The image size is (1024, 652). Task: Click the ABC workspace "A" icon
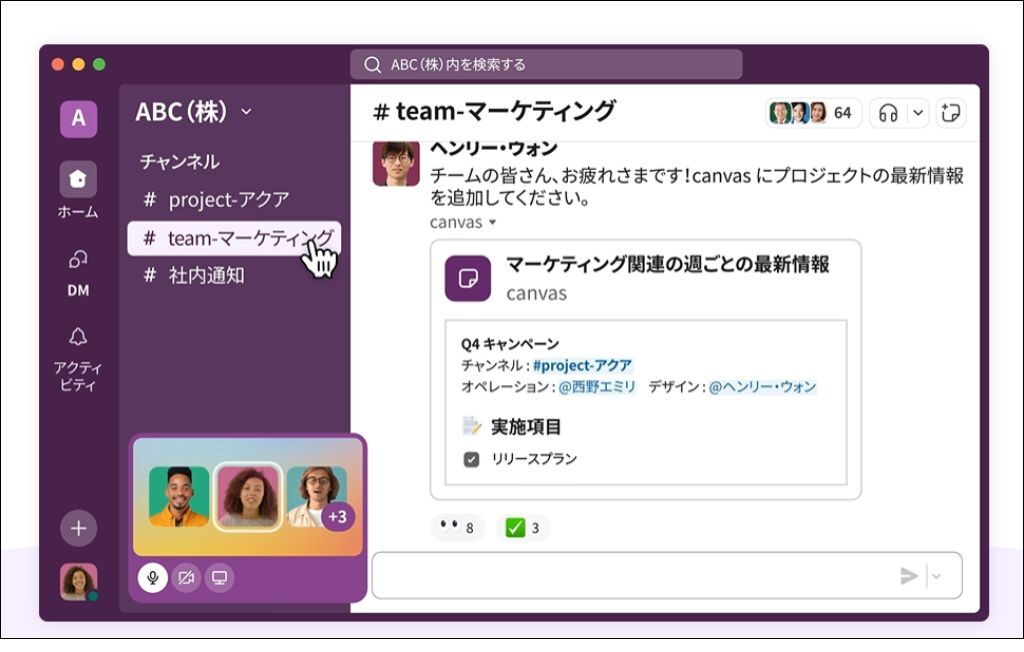coord(78,118)
